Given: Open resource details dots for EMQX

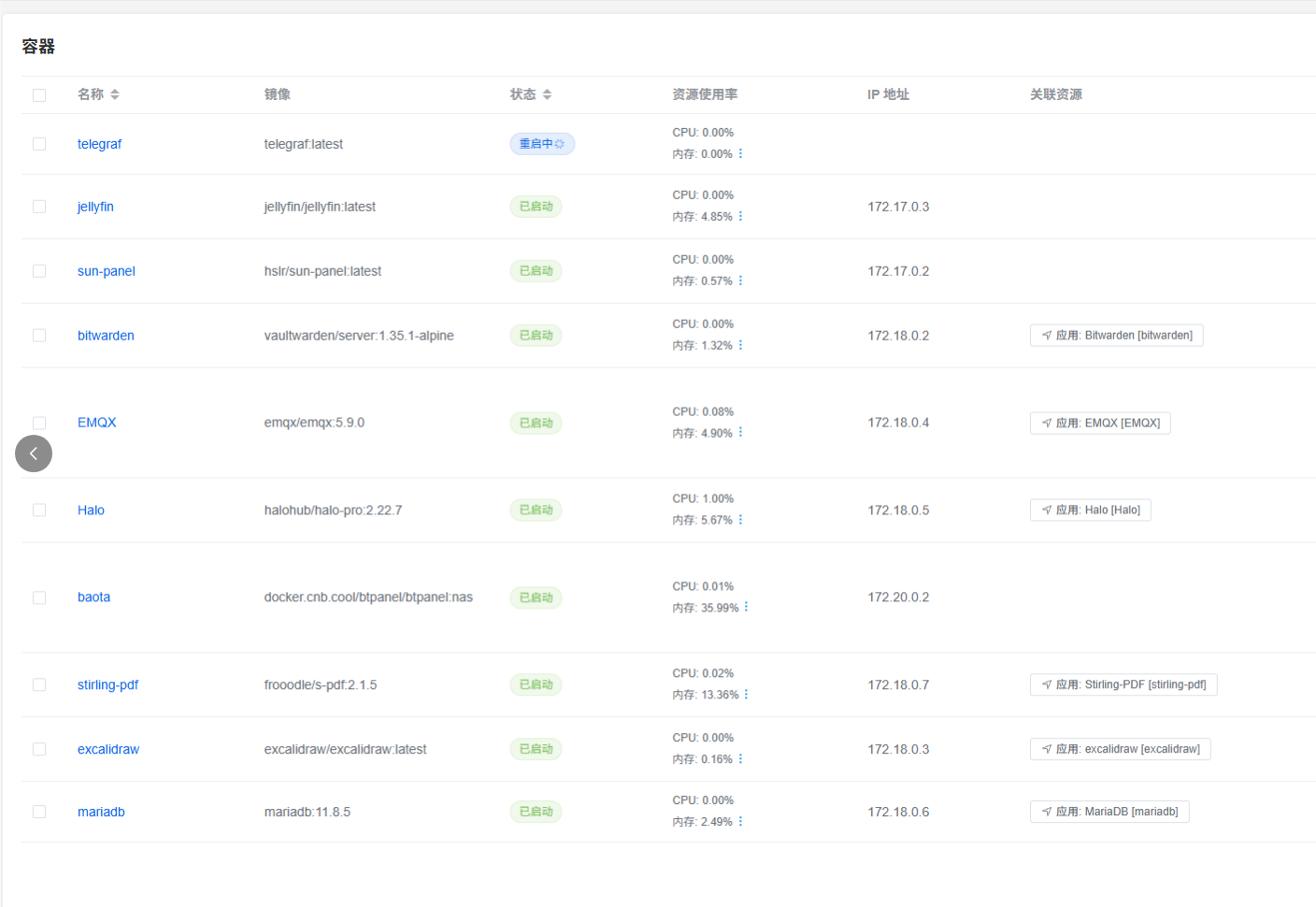Looking at the screenshot, I should [740, 432].
